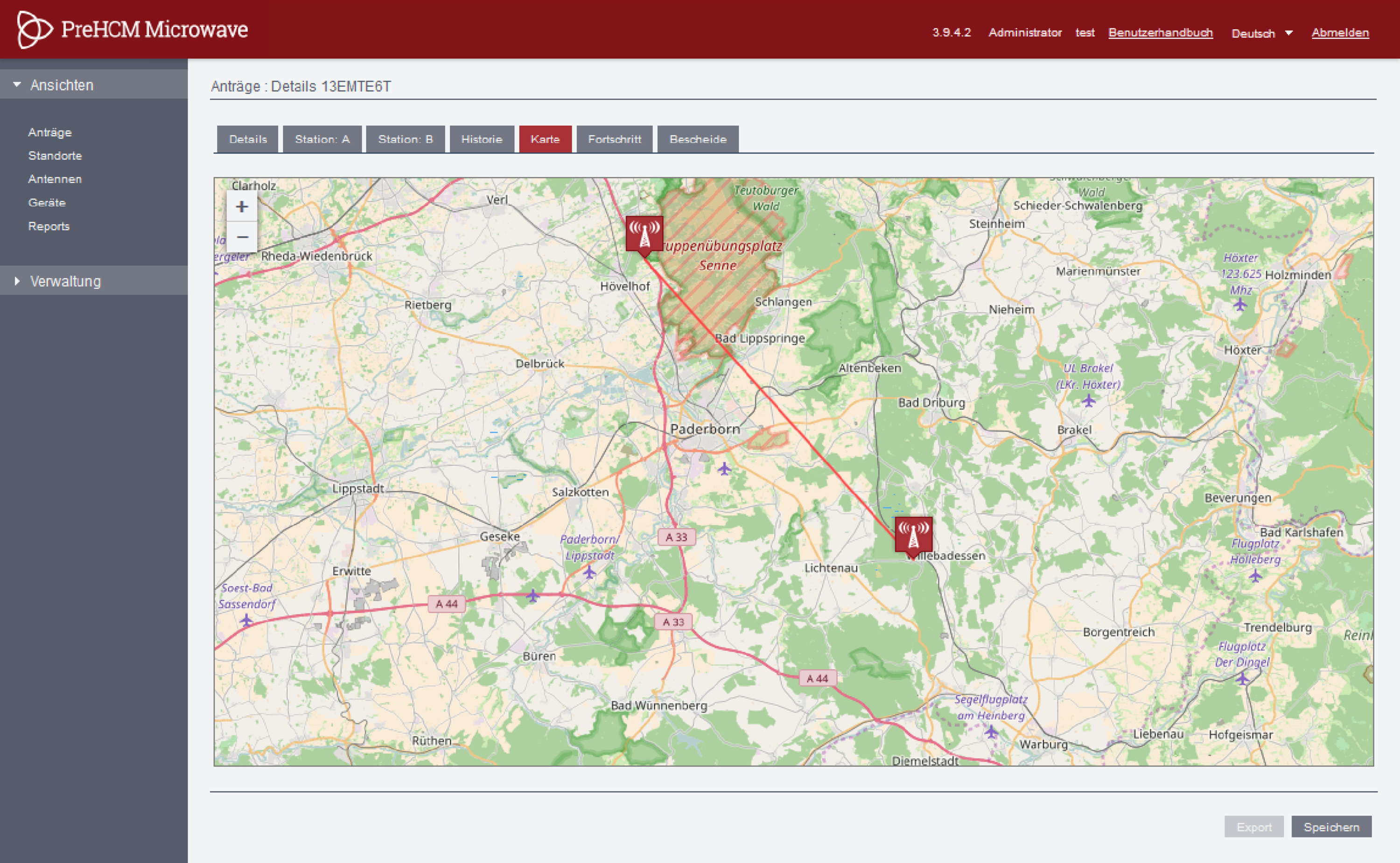This screenshot has height=863, width=1400.
Task: Click the Paderborn city label on map
Action: [705, 429]
